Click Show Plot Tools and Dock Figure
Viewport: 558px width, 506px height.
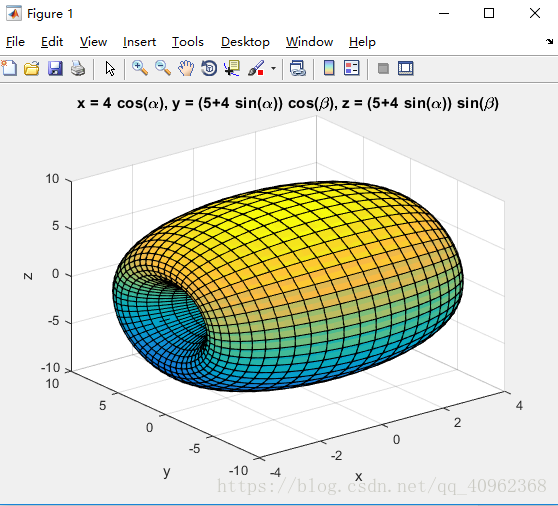(405, 68)
